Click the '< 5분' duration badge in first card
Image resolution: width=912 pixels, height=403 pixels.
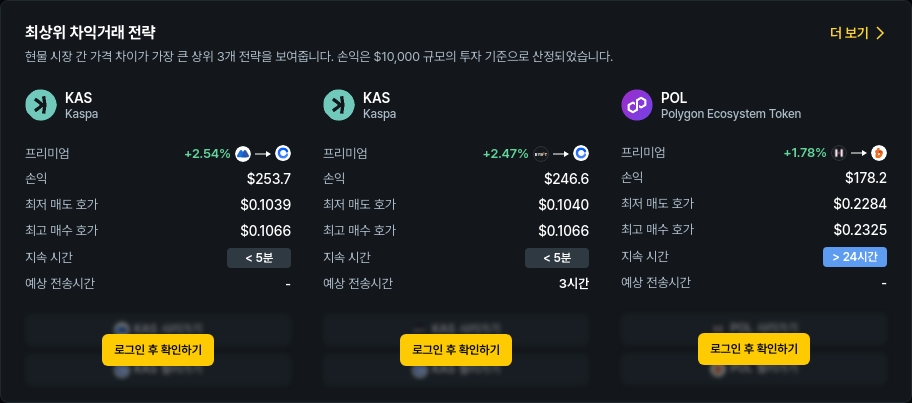(x=259, y=258)
